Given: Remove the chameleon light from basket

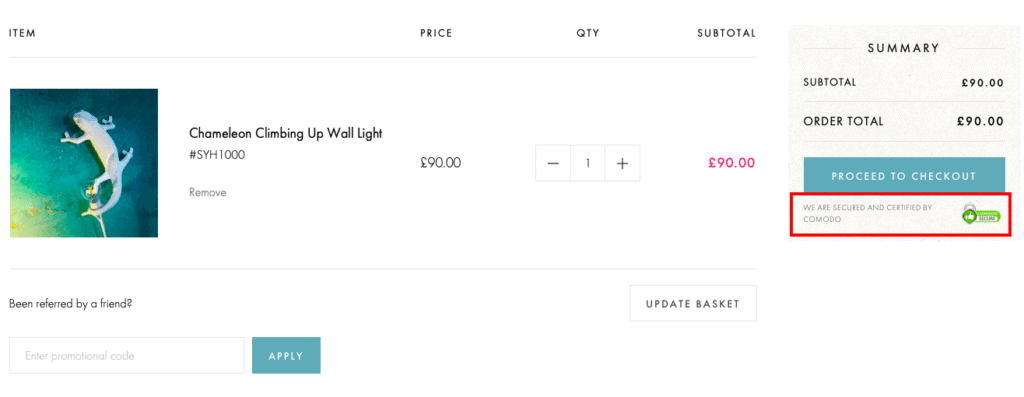Looking at the screenshot, I should (x=208, y=193).
